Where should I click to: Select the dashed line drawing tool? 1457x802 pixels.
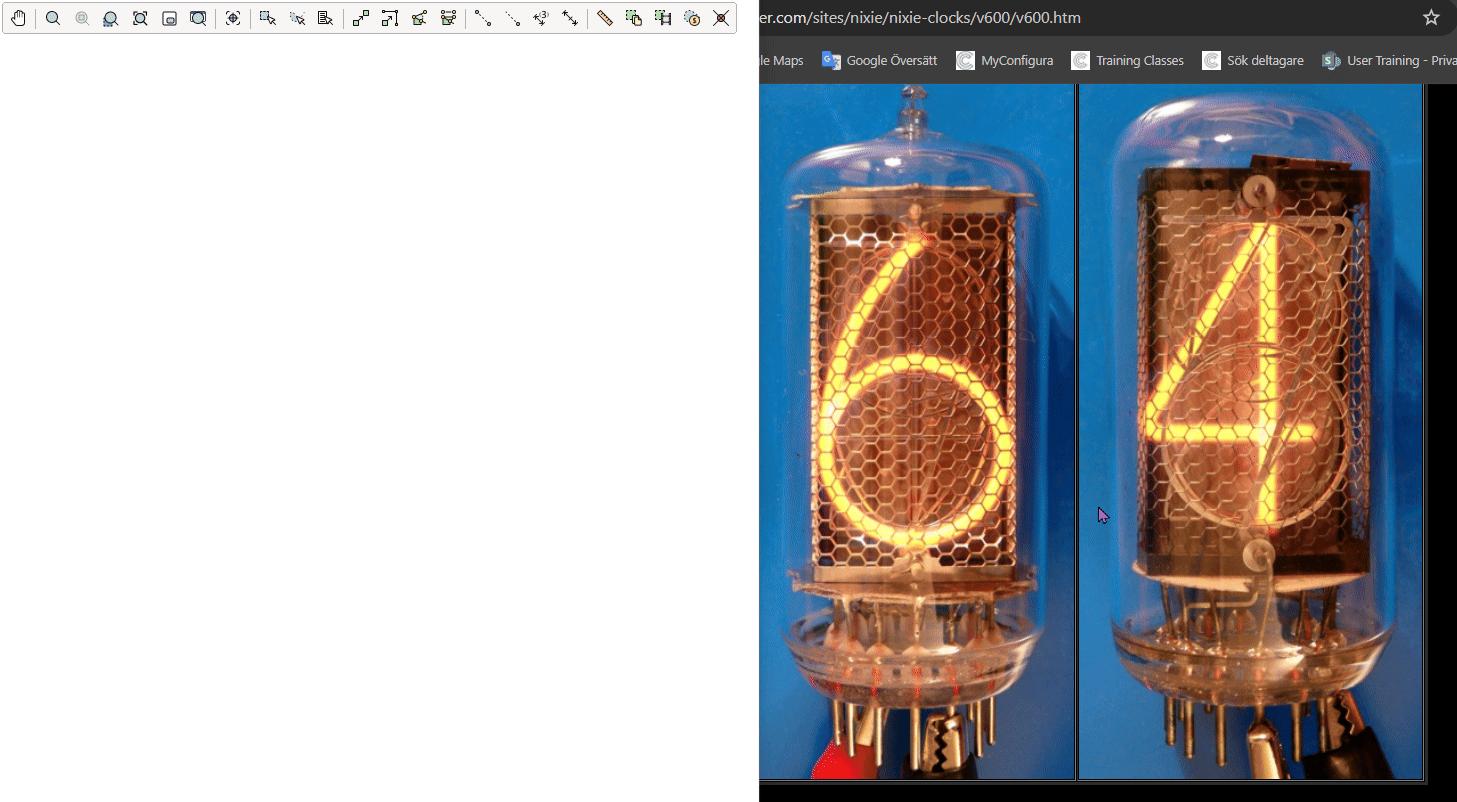(512, 18)
